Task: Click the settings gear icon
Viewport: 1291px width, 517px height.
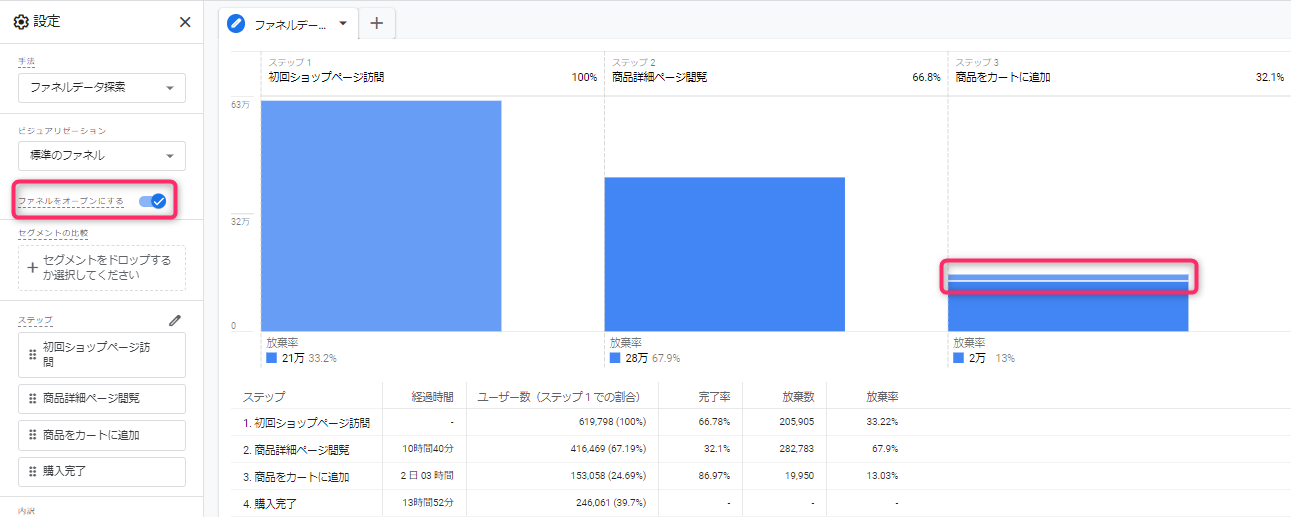Action: 20,22
